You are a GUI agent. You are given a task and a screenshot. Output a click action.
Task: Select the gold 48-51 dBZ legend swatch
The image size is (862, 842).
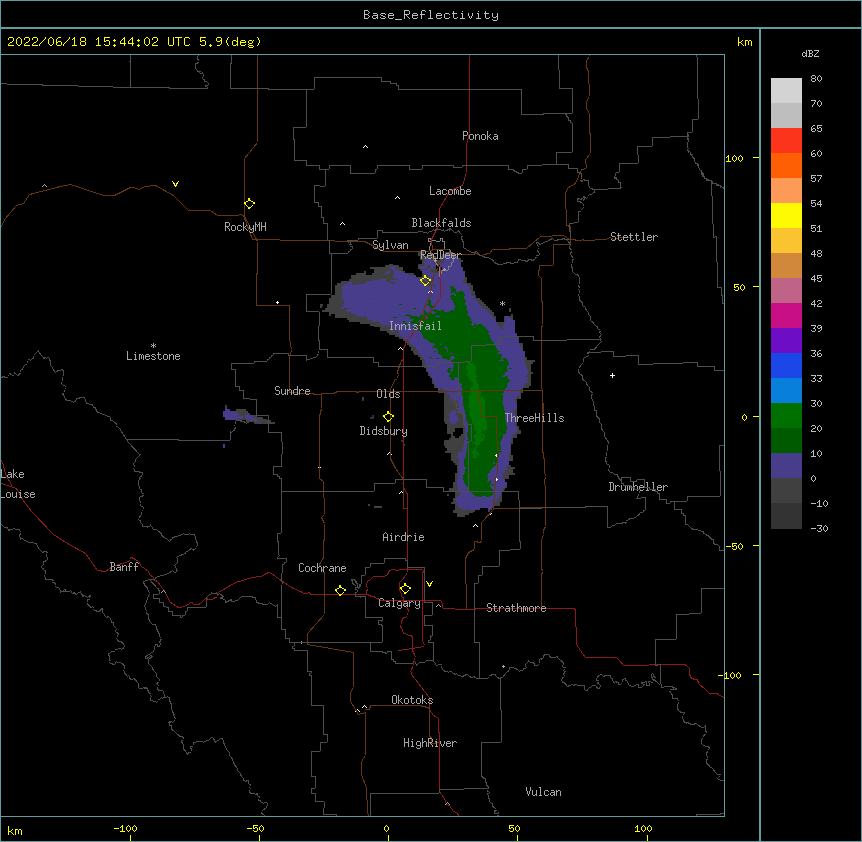tap(786, 240)
